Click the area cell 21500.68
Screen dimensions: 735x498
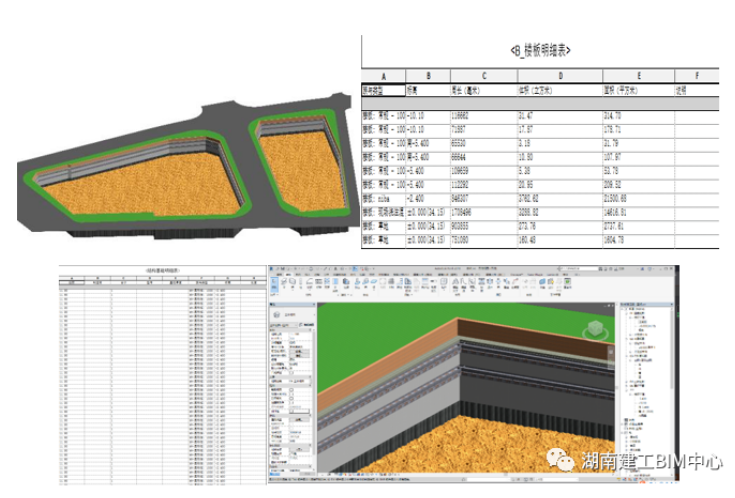pyautogui.click(x=638, y=199)
